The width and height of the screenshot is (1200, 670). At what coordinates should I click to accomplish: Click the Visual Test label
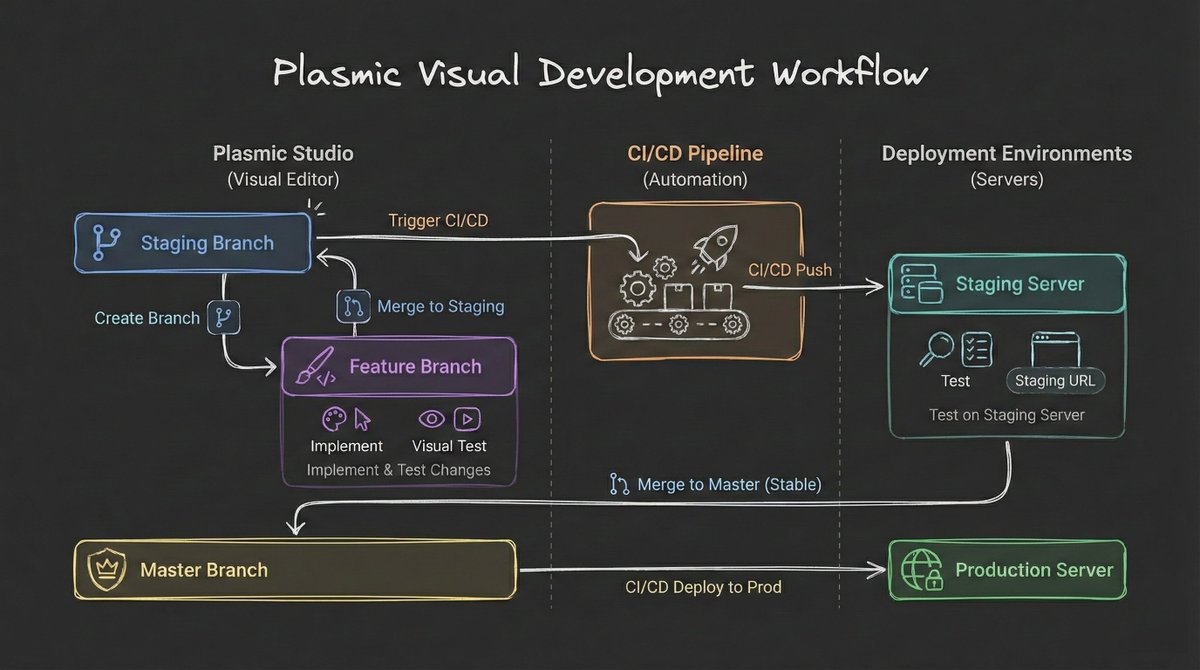point(449,446)
